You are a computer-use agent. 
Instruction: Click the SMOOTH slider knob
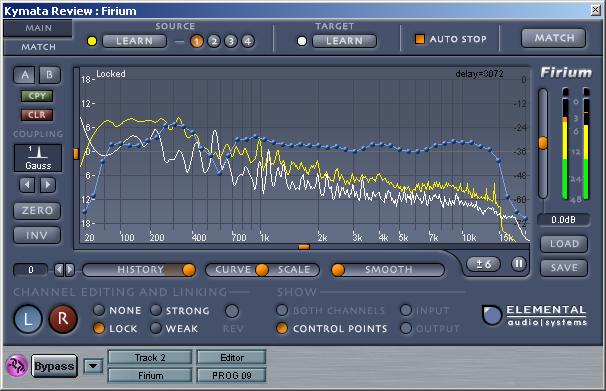point(338,270)
